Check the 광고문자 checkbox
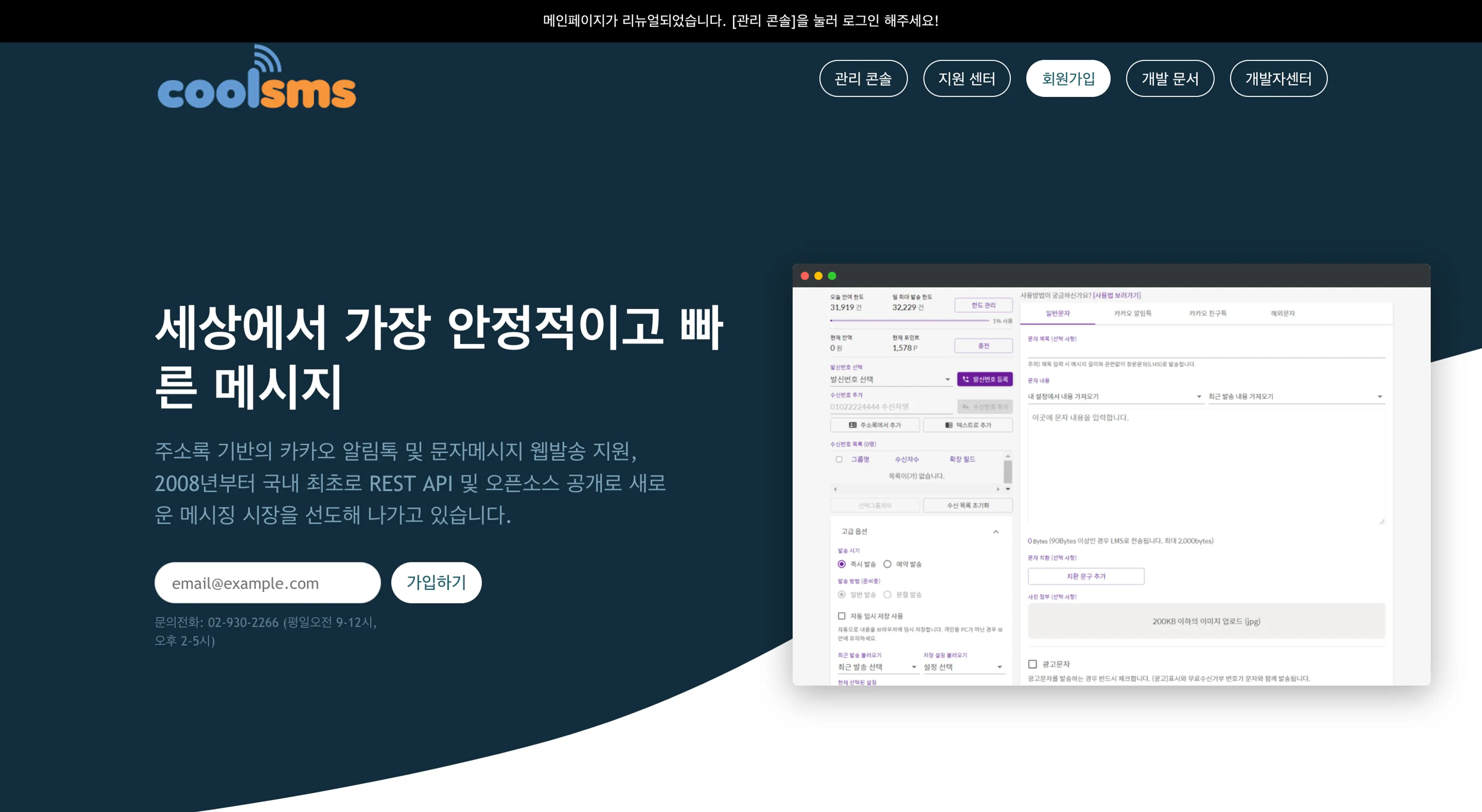The height and width of the screenshot is (812, 1482). pos(1033,664)
